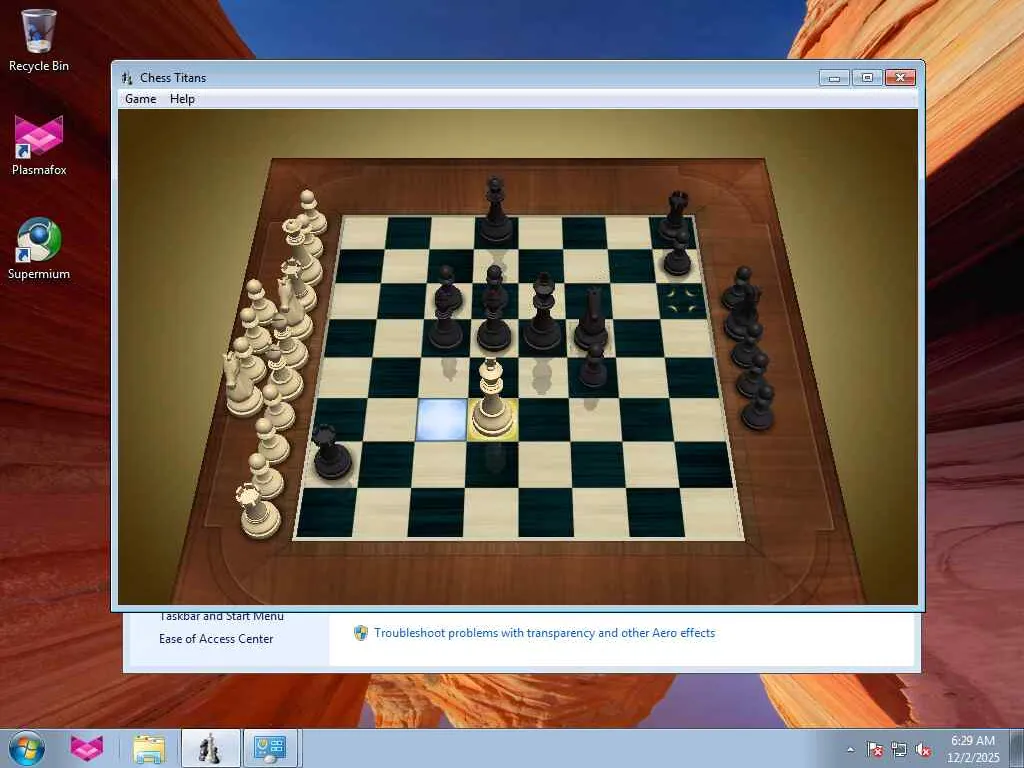Click the blue highlighted square beside the white king

(x=442, y=419)
